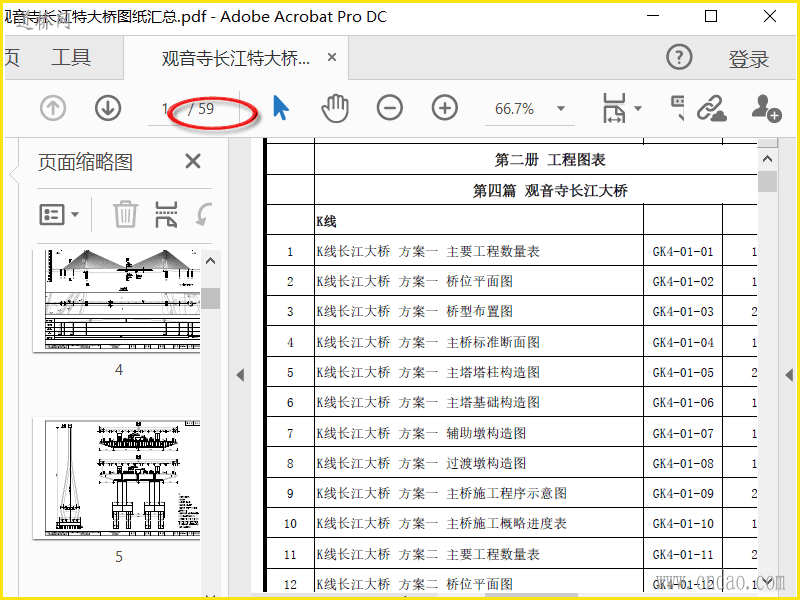This screenshot has width=800, height=600.
Task: Click text 主塔基础构造图
Action: 492,403
